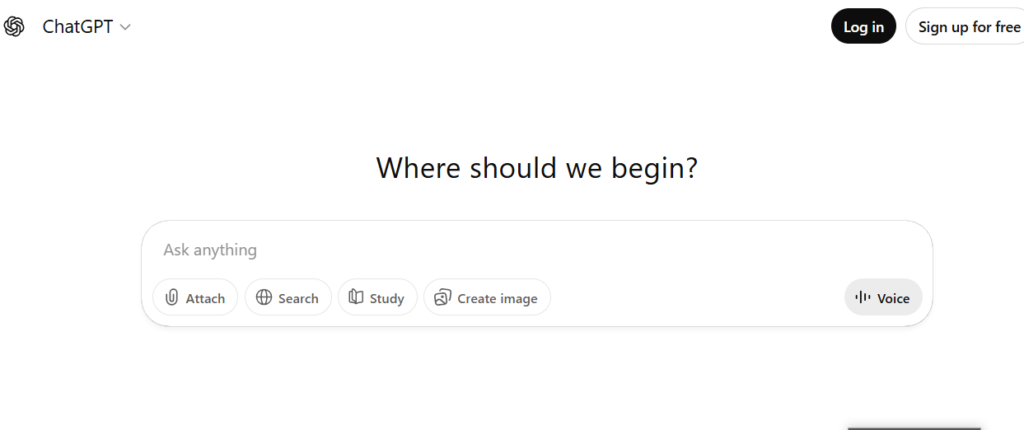Toggle Study mode by its label
Image resolution: width=1024 pixels, height=430 pixels.
[x=387, y=298]
